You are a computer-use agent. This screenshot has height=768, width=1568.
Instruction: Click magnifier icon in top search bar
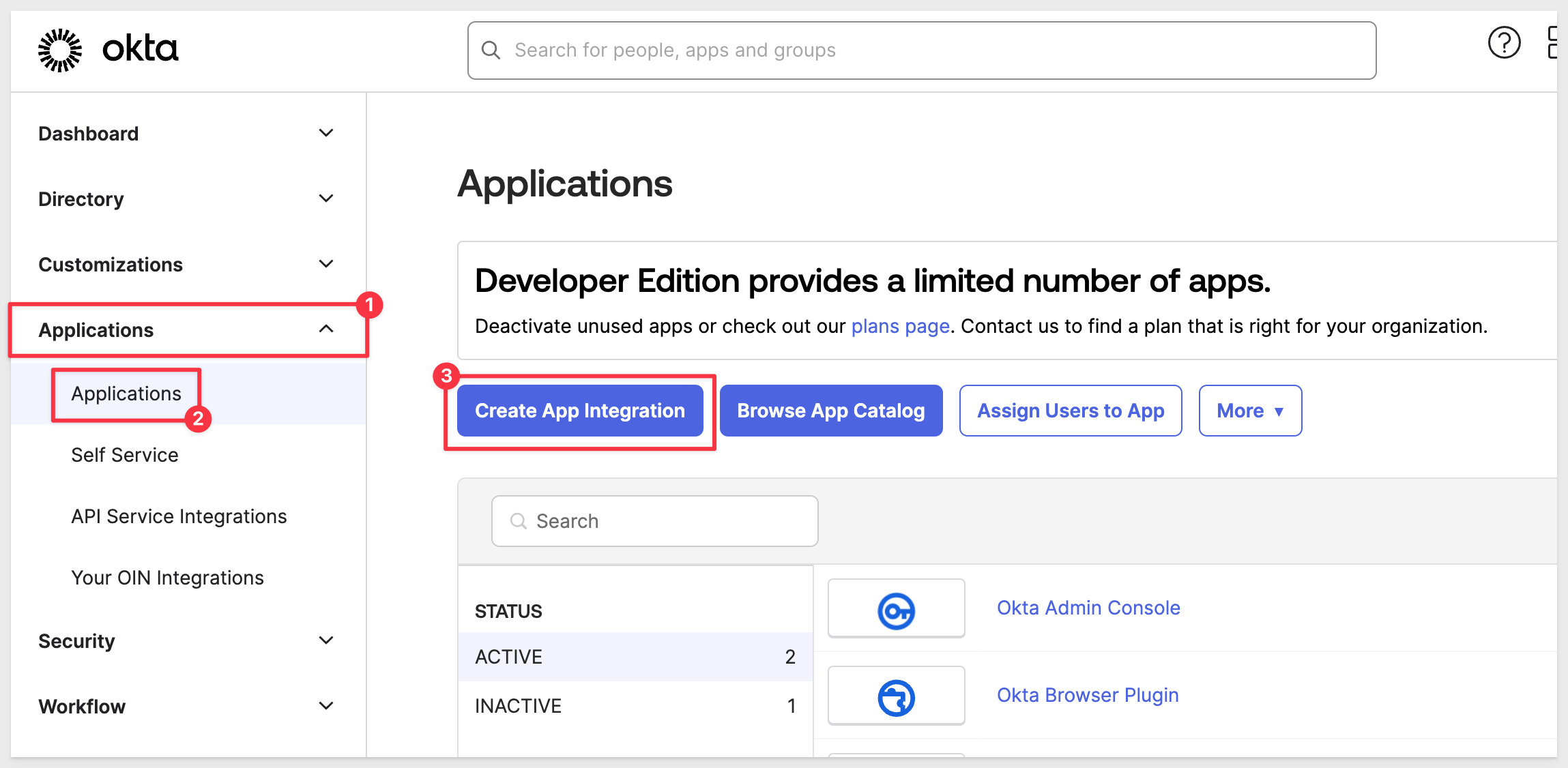pyautogui.click(x=491, y=50)
